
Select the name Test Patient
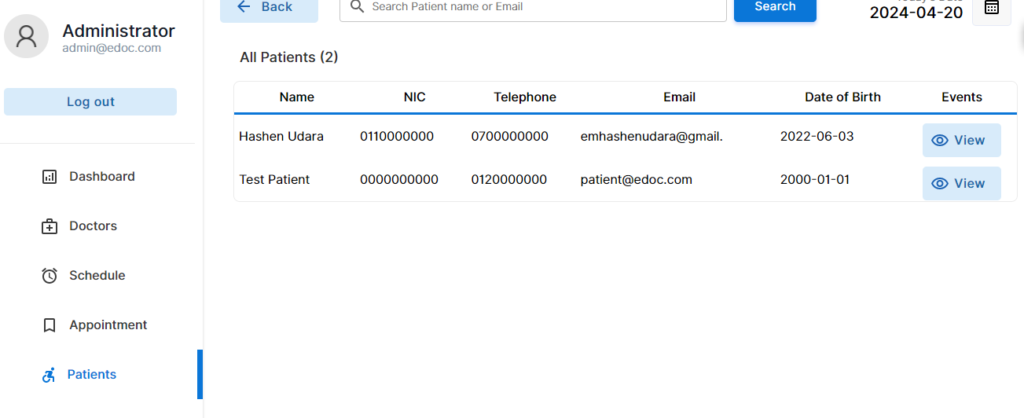point(274,180)
